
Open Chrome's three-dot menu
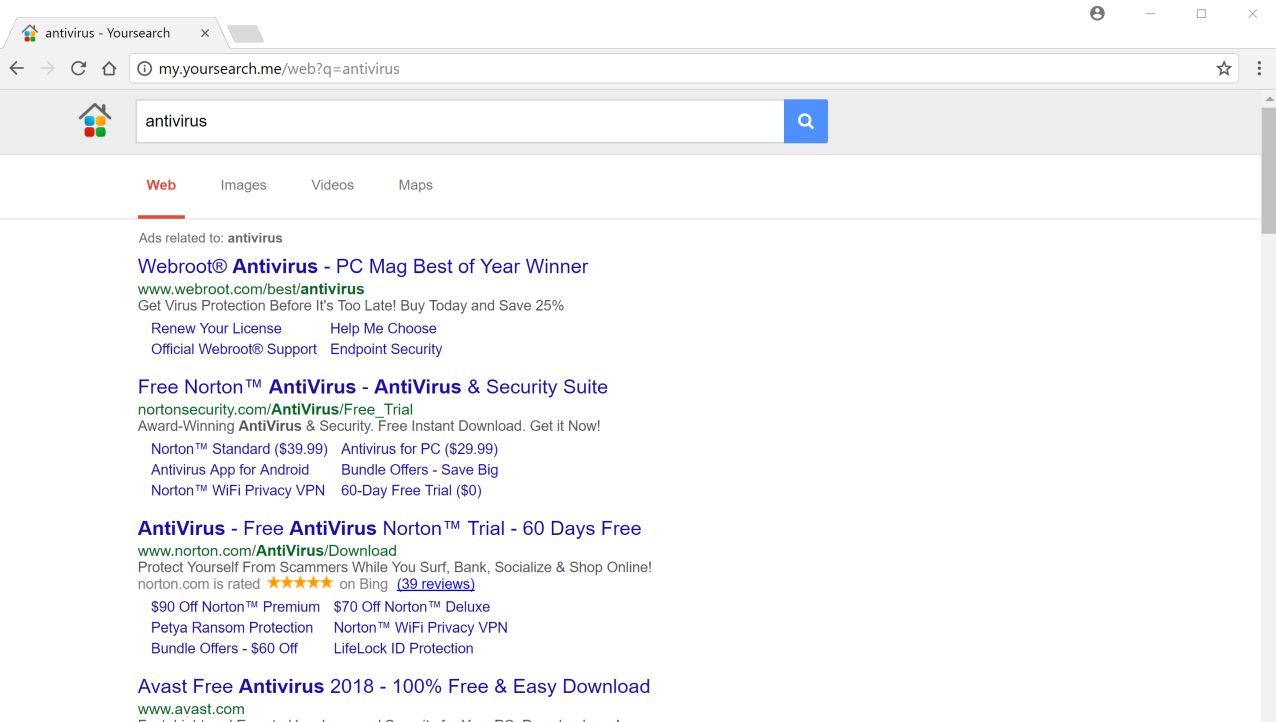click(x=1259, y=69)
